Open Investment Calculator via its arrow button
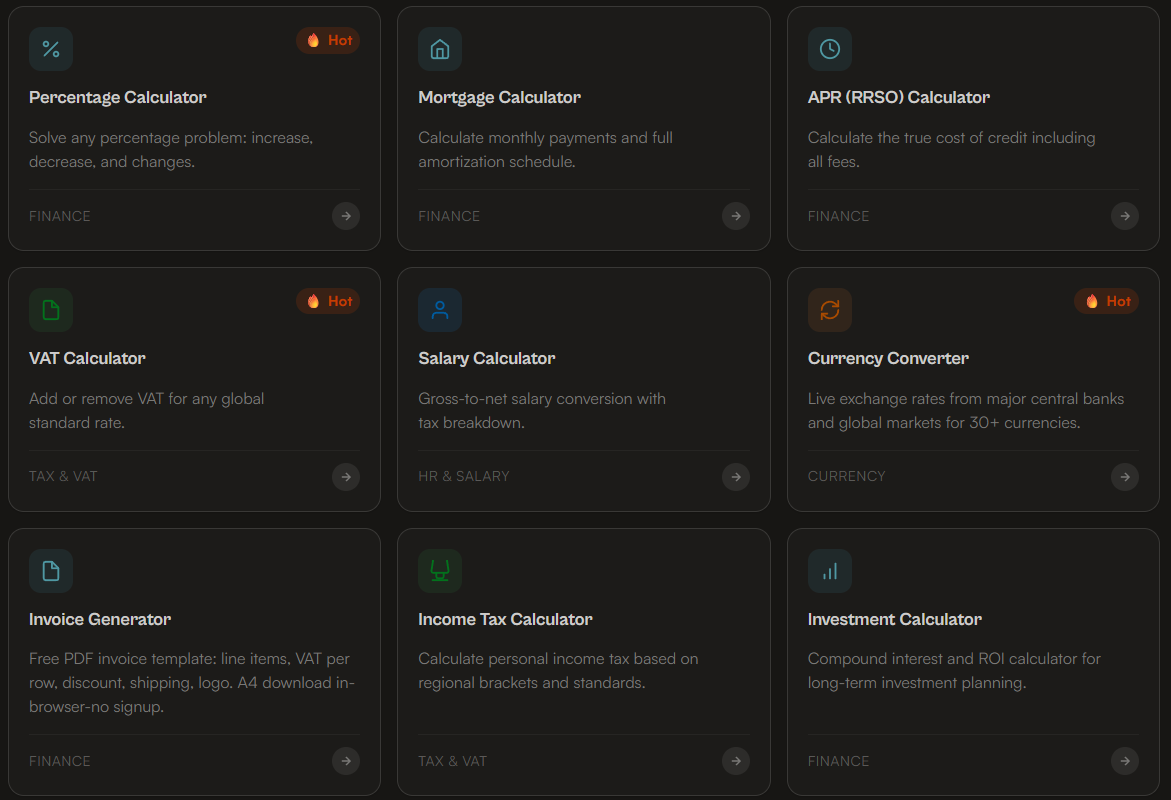1171x800 pixels. point(1125,761)
